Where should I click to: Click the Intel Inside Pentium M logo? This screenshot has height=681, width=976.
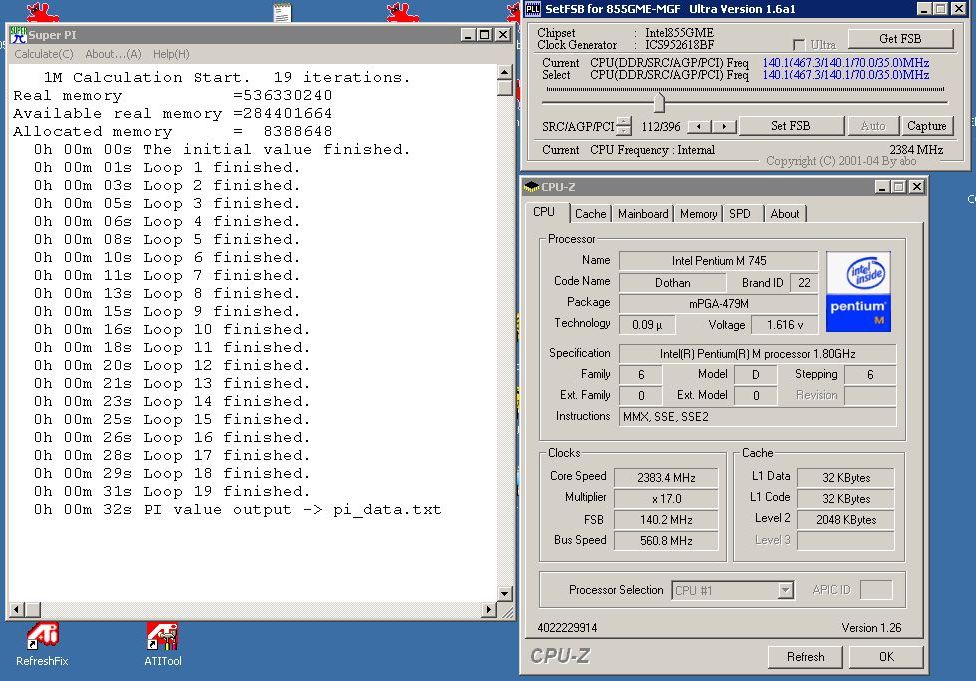858,291
